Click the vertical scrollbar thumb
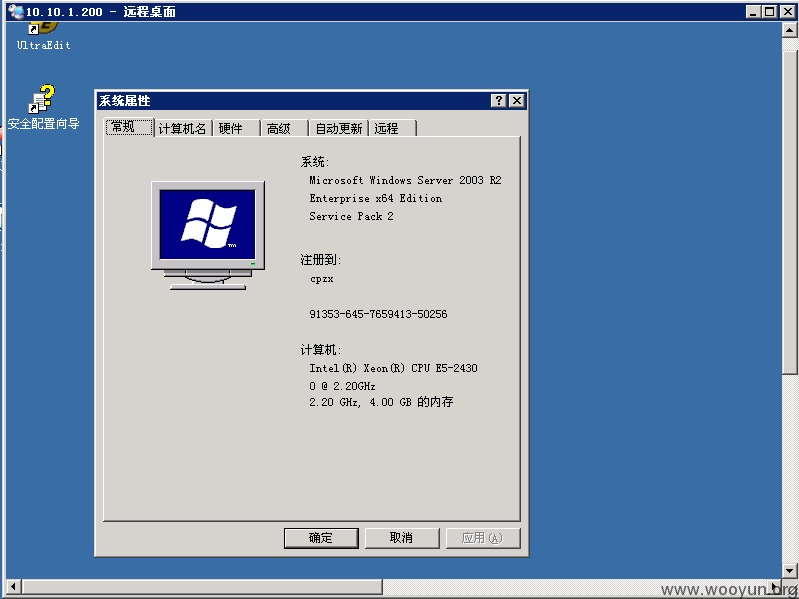This screenshot has width=799, height=599. click(790, 211)
